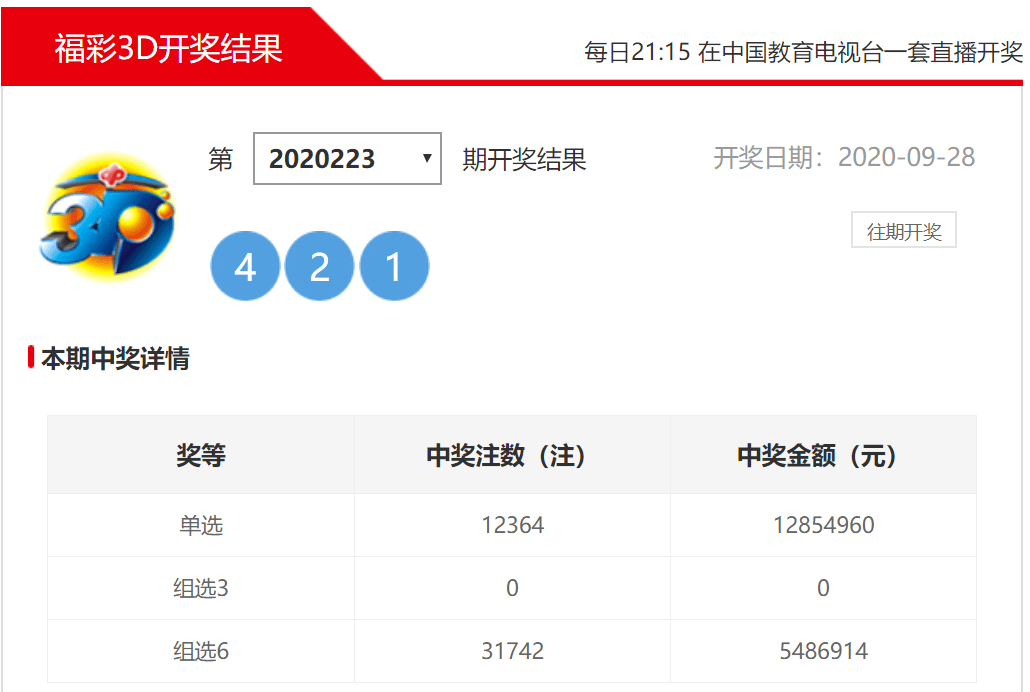1030x692 pixels.
Task: Click the 福彩3D开奖结果 header title
Action: [168, 49]
